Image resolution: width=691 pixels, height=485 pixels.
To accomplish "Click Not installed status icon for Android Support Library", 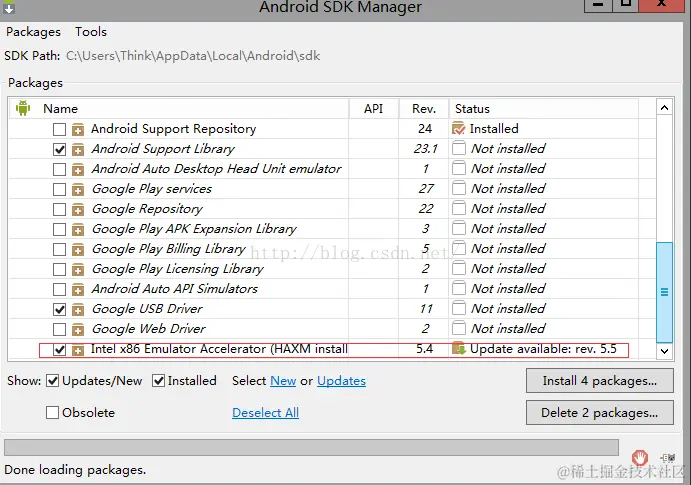I will tap(459, 148).
